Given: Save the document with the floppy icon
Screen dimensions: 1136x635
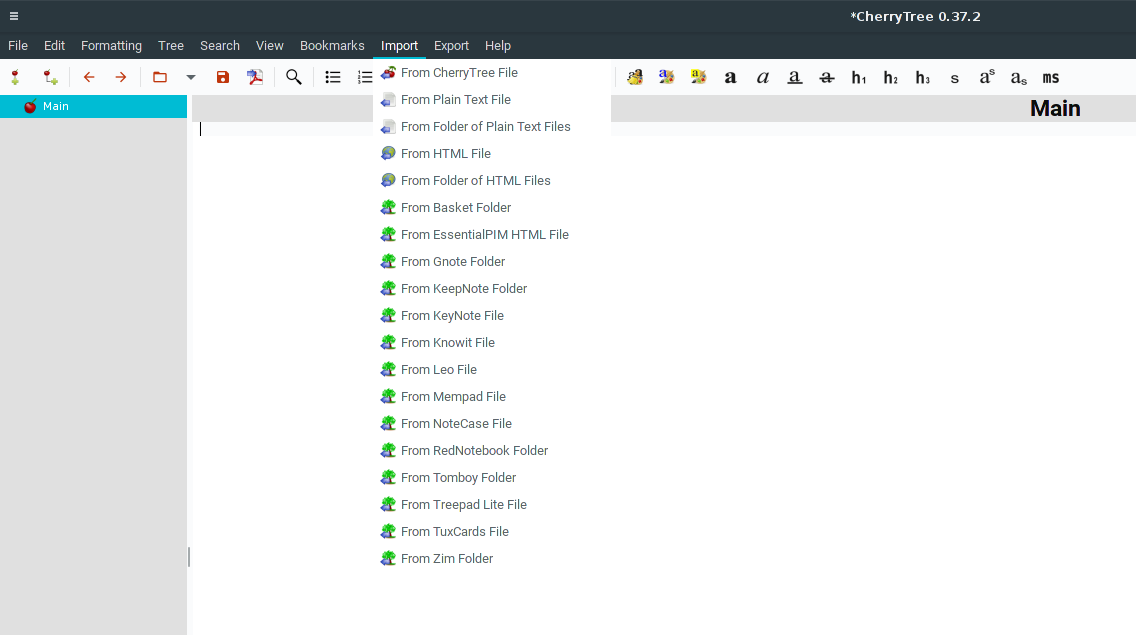Looking at the screenshot, I should tap(222, 77).
